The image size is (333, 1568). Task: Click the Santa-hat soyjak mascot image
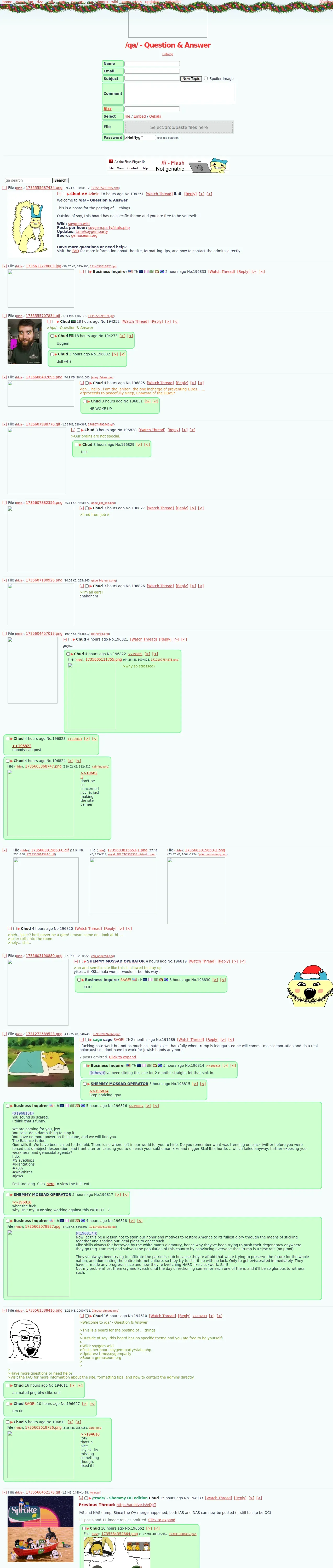point(310,985)
